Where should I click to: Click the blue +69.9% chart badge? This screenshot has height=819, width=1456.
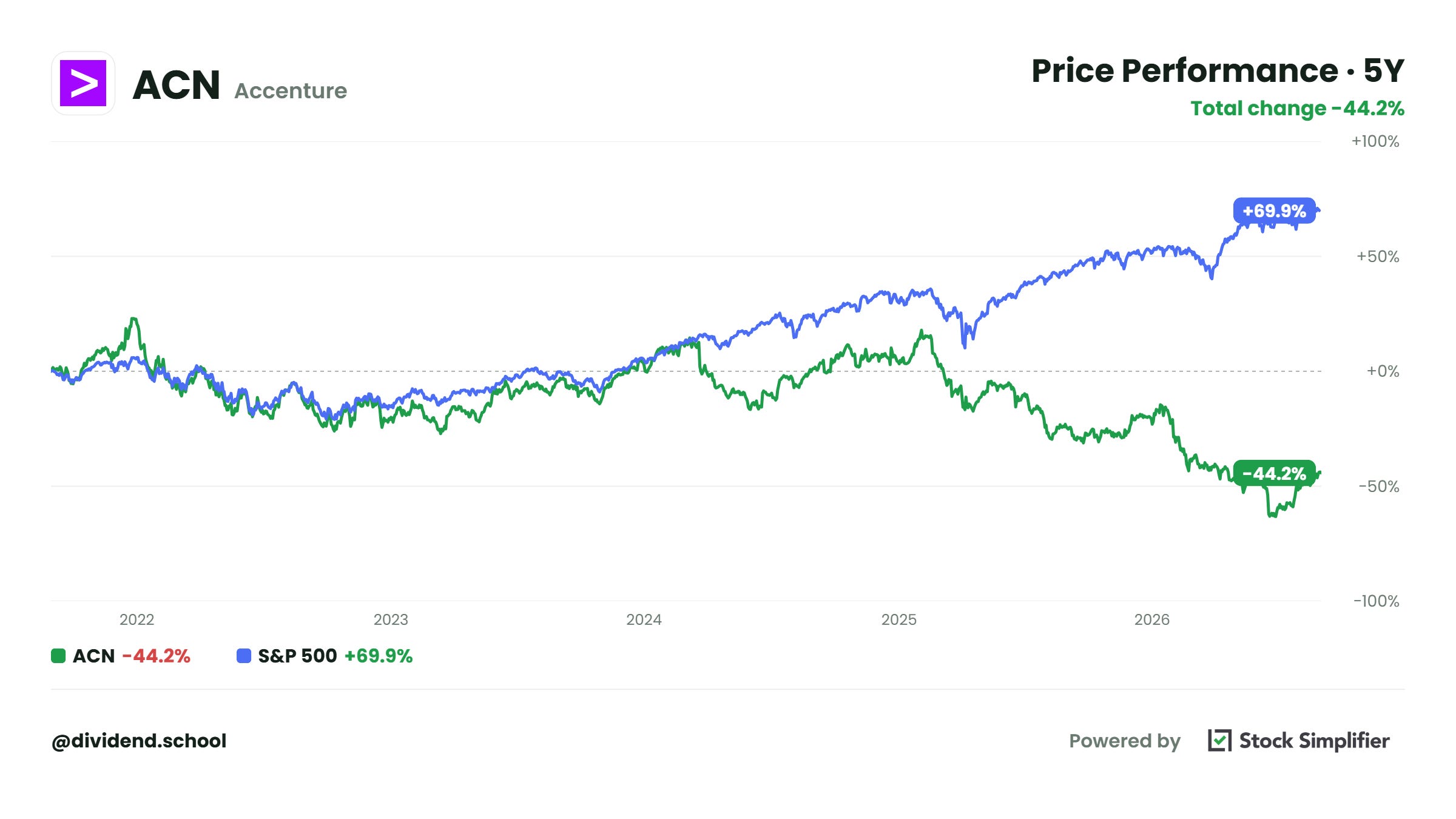tap(1274, 211)
